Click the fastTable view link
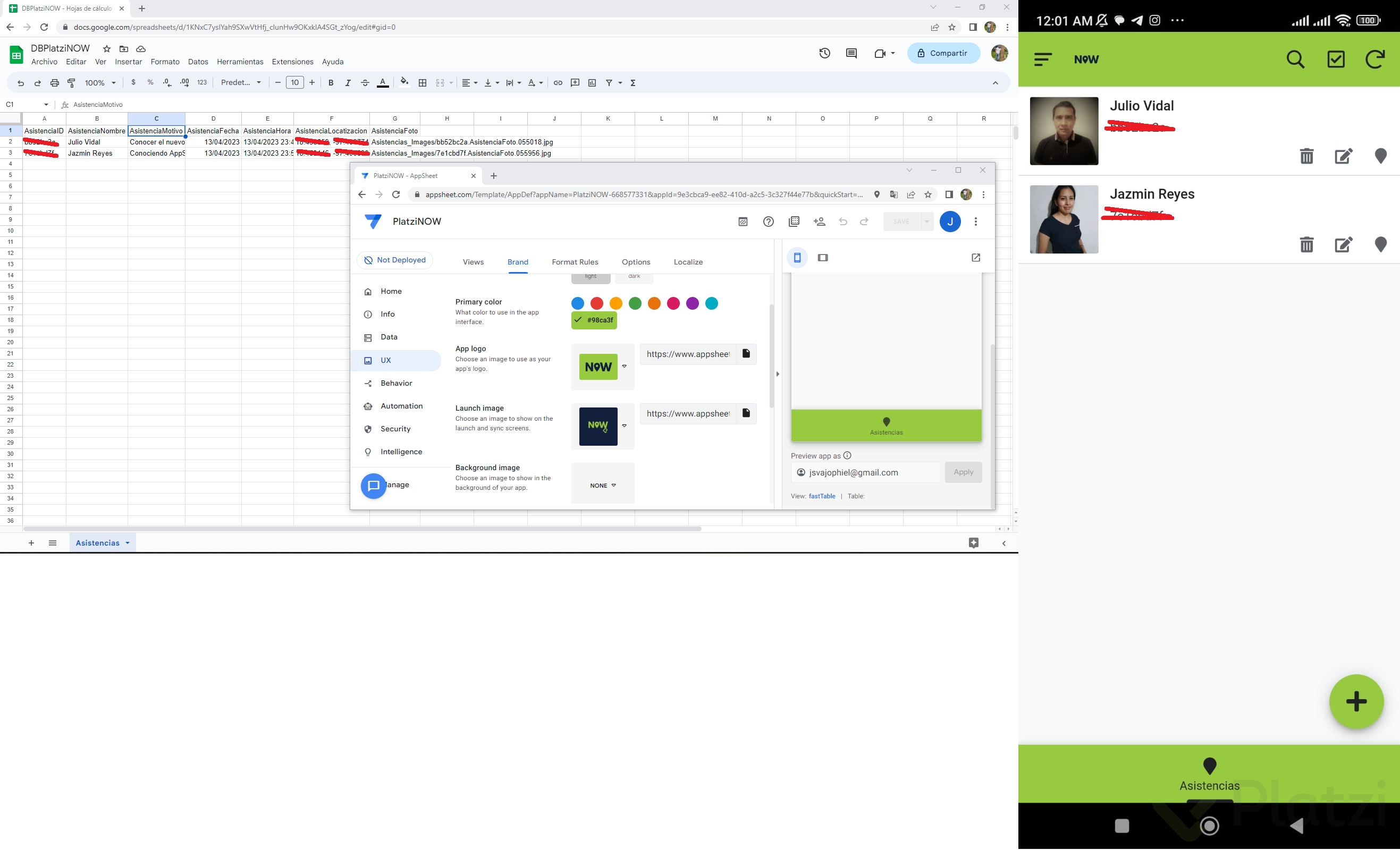 coord(822,496)
